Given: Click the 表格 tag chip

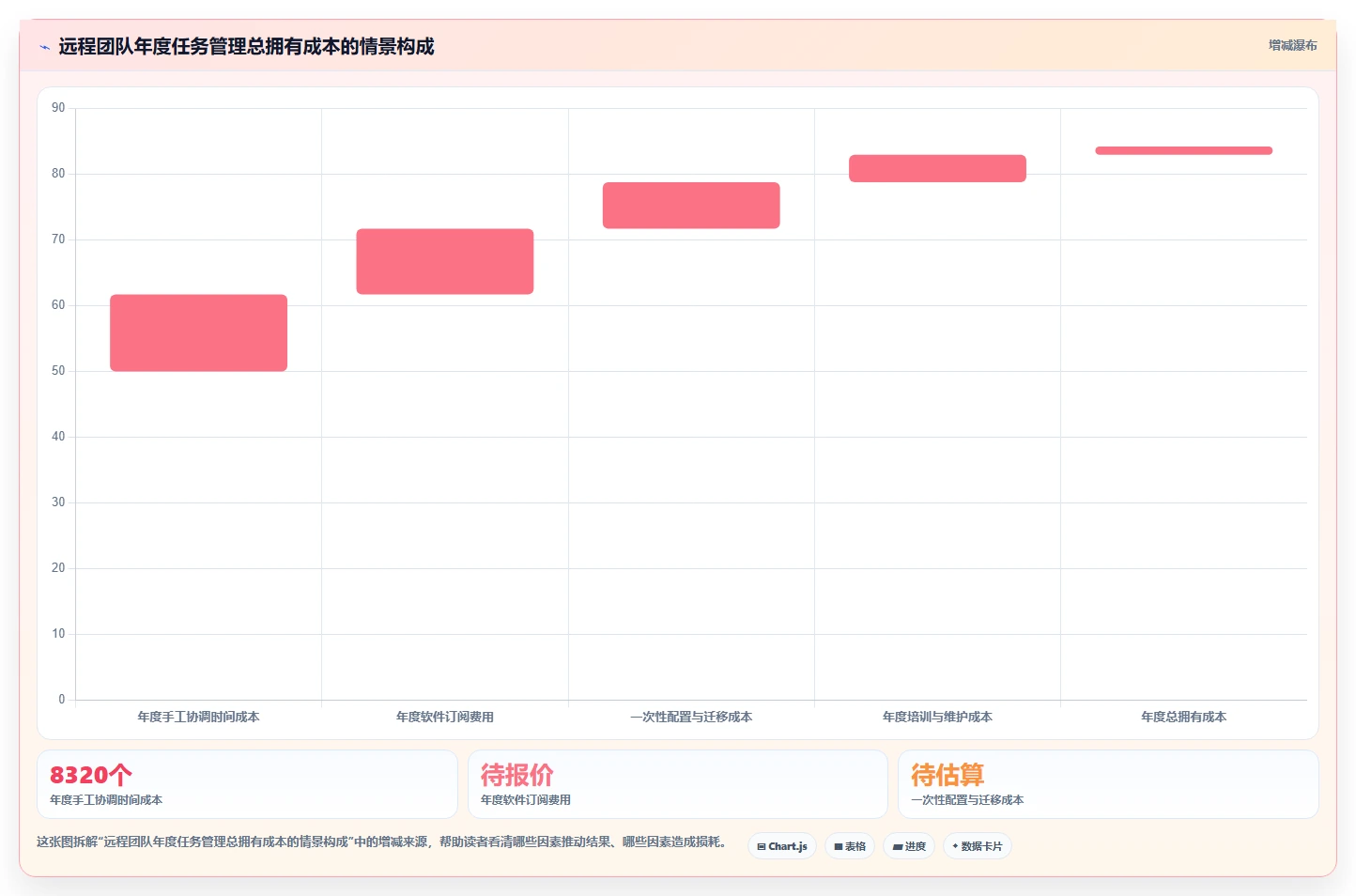Looking at the screenshot, I should (x=850, y=846).
